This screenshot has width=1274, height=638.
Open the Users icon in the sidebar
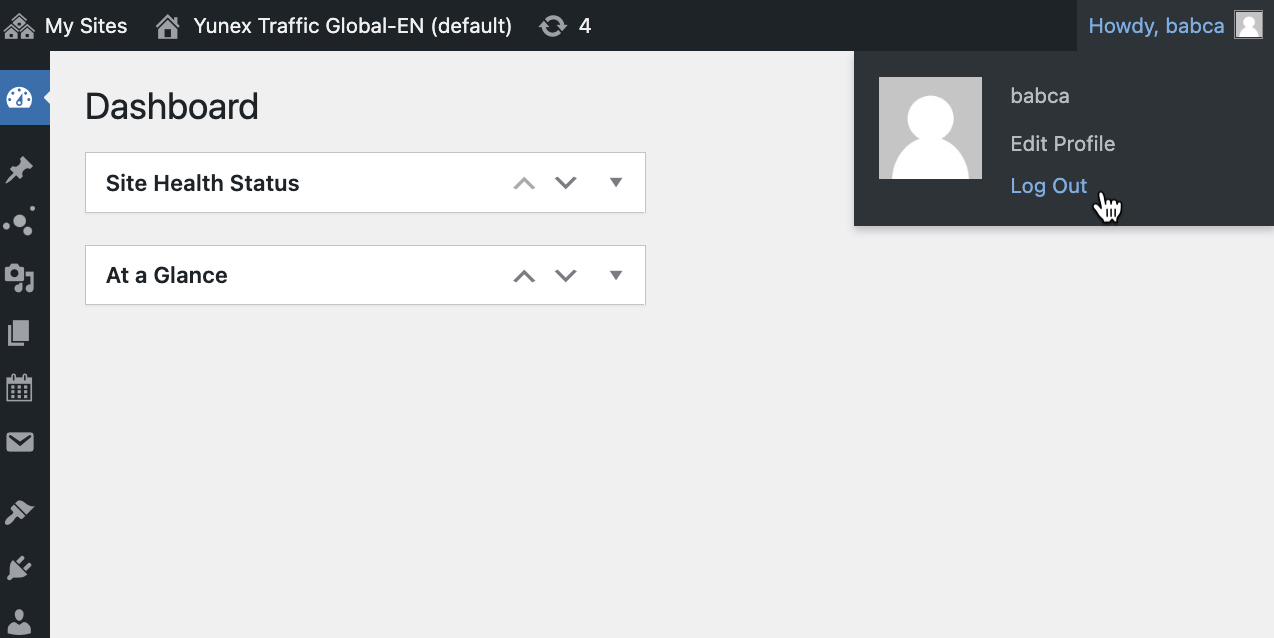click(19, 621)
